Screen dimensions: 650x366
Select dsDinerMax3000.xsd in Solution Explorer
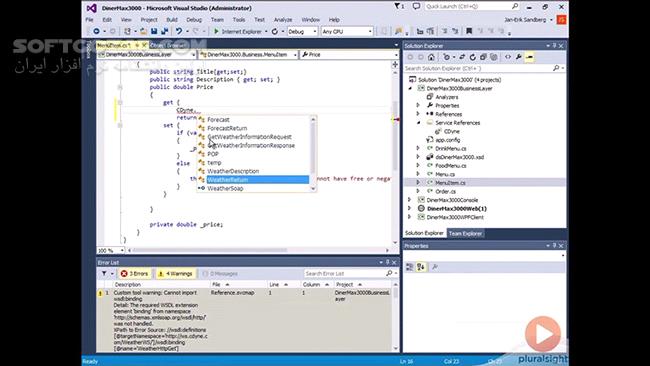pyautogui.click(x=459, y=157)
